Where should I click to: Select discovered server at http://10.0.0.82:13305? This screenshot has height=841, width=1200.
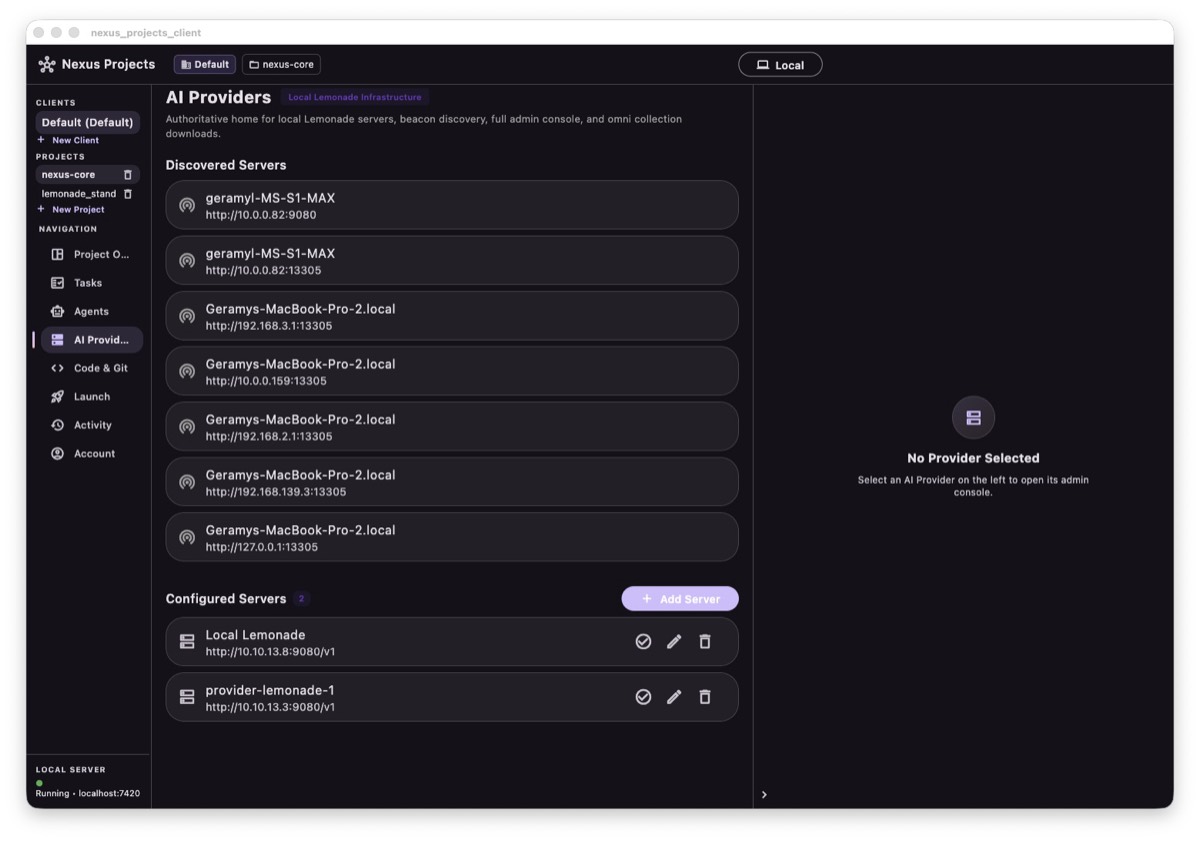point(452,261)
